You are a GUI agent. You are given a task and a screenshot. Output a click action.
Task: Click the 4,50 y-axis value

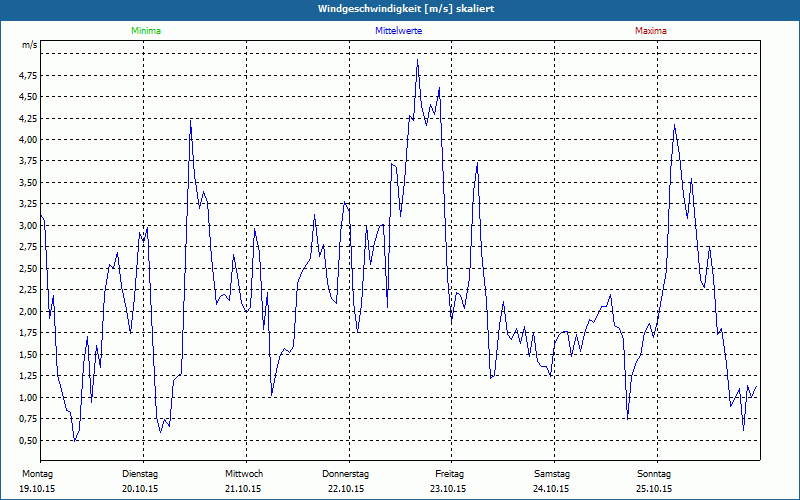pos(29,97)
